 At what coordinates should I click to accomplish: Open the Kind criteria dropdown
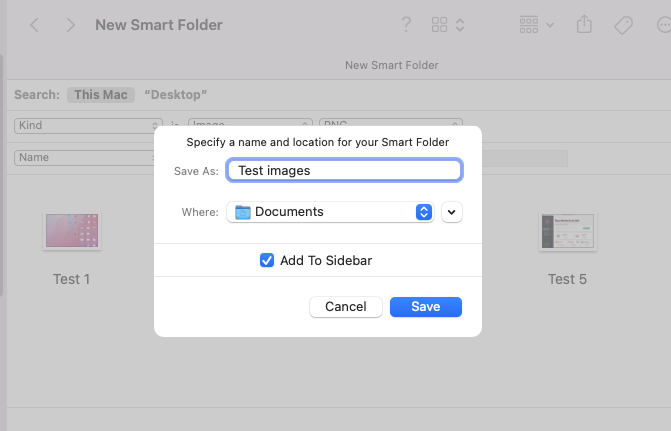pos(88,125)
